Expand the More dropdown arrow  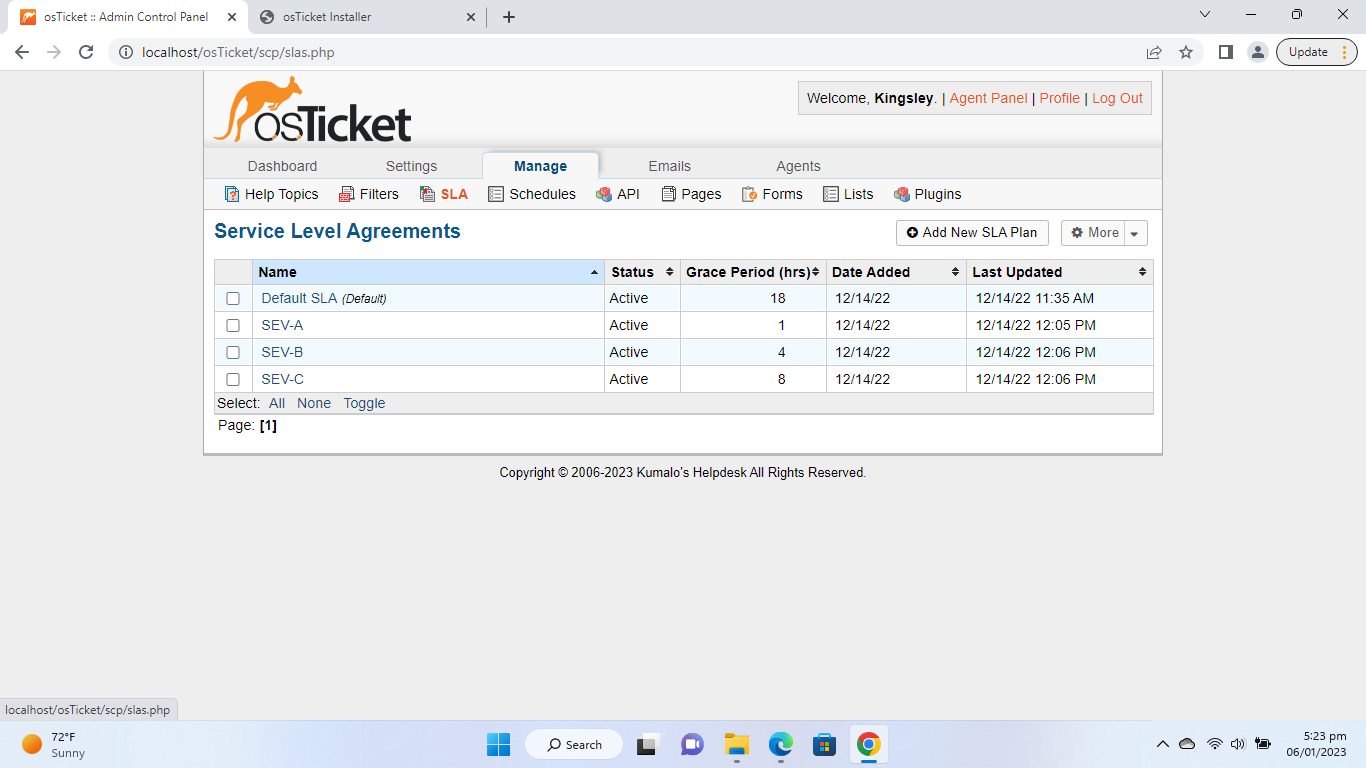point(1135,233)
